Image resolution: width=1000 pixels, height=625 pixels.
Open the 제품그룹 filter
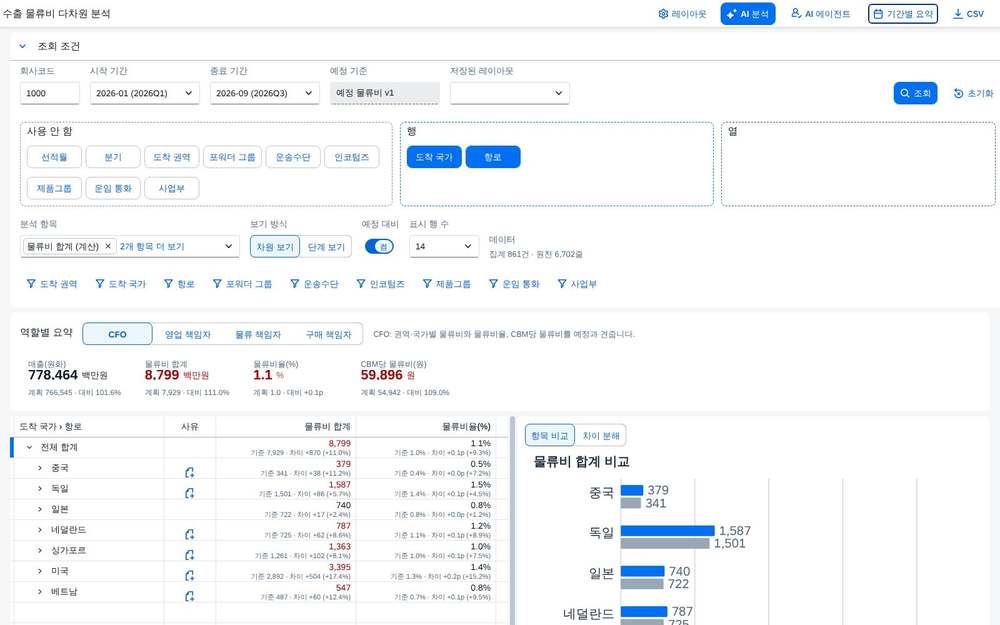click(x=446, y=284)
